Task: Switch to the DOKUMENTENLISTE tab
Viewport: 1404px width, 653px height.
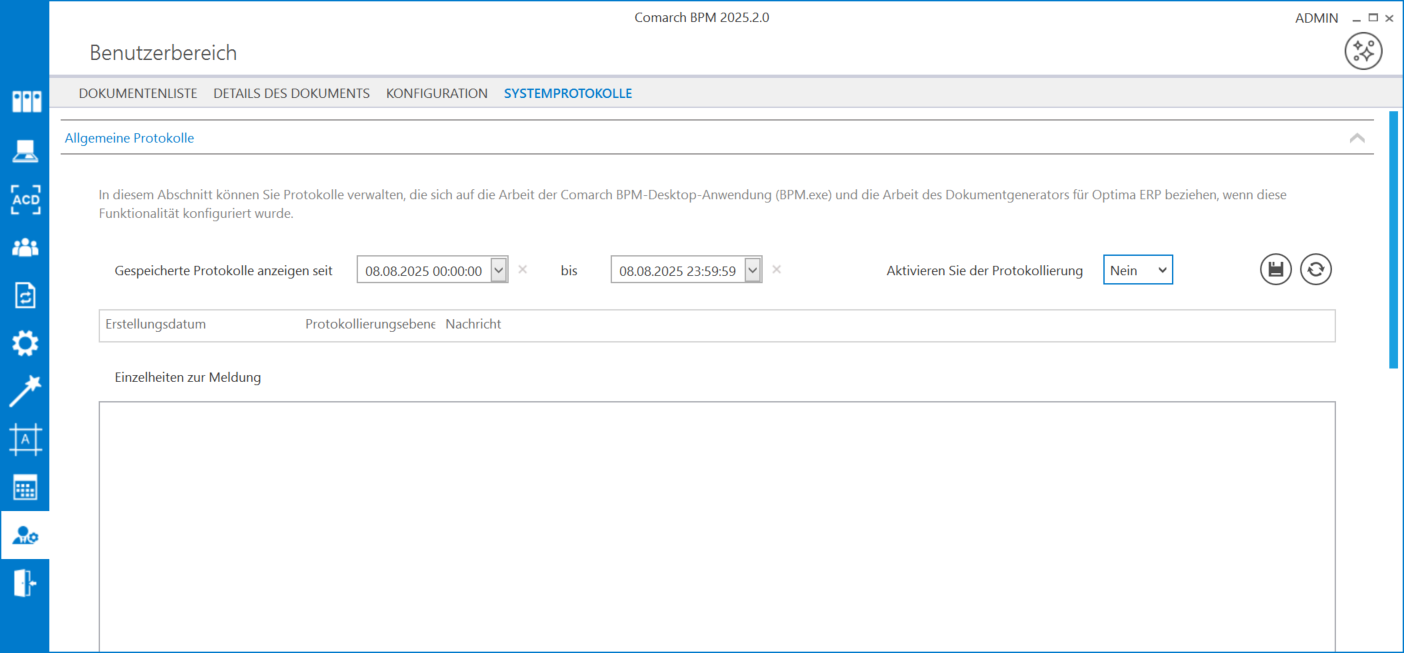Action: (x=138, y=93)
